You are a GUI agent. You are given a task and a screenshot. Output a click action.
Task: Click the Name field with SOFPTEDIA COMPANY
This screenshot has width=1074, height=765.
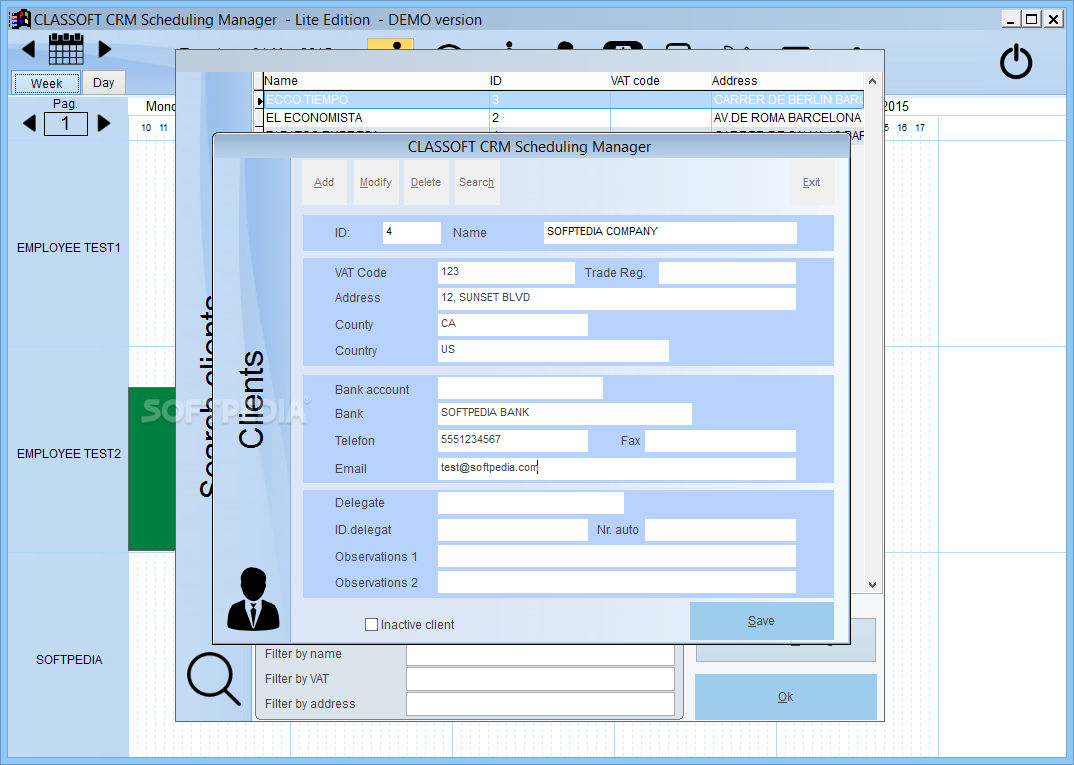coord(670,233)
